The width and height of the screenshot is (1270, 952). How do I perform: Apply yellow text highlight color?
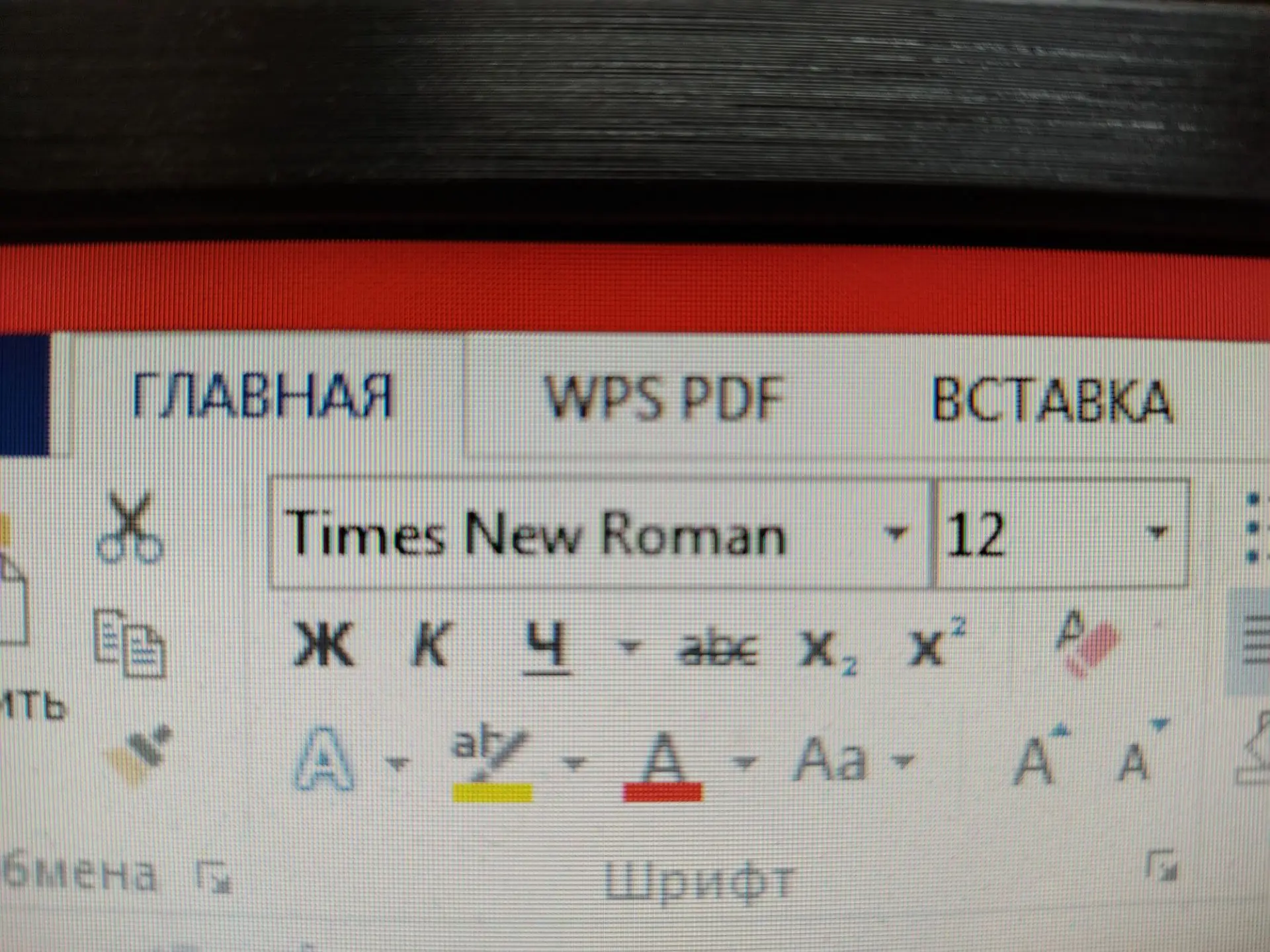coord(492,765)
